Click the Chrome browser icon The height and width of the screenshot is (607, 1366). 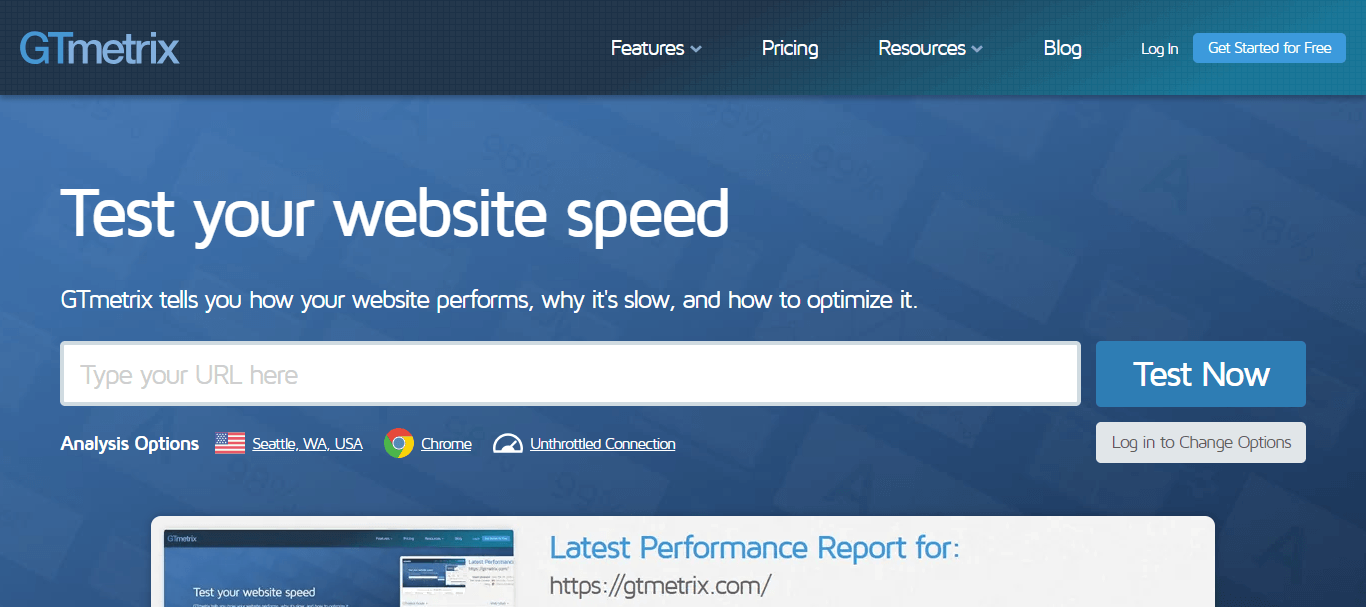(399, 443)
